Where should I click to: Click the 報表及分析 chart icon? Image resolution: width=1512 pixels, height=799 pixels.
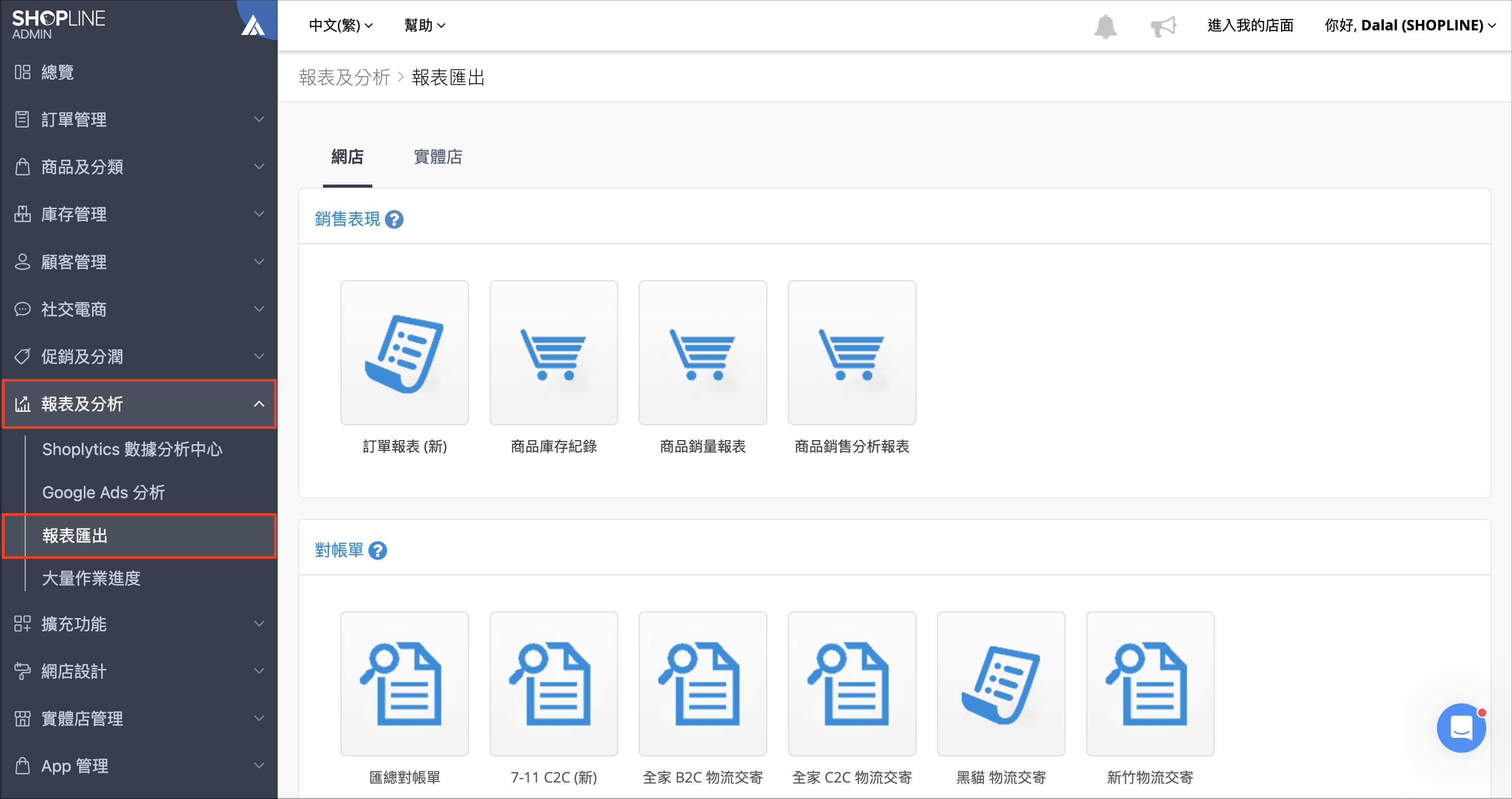(x=22, y=404)
